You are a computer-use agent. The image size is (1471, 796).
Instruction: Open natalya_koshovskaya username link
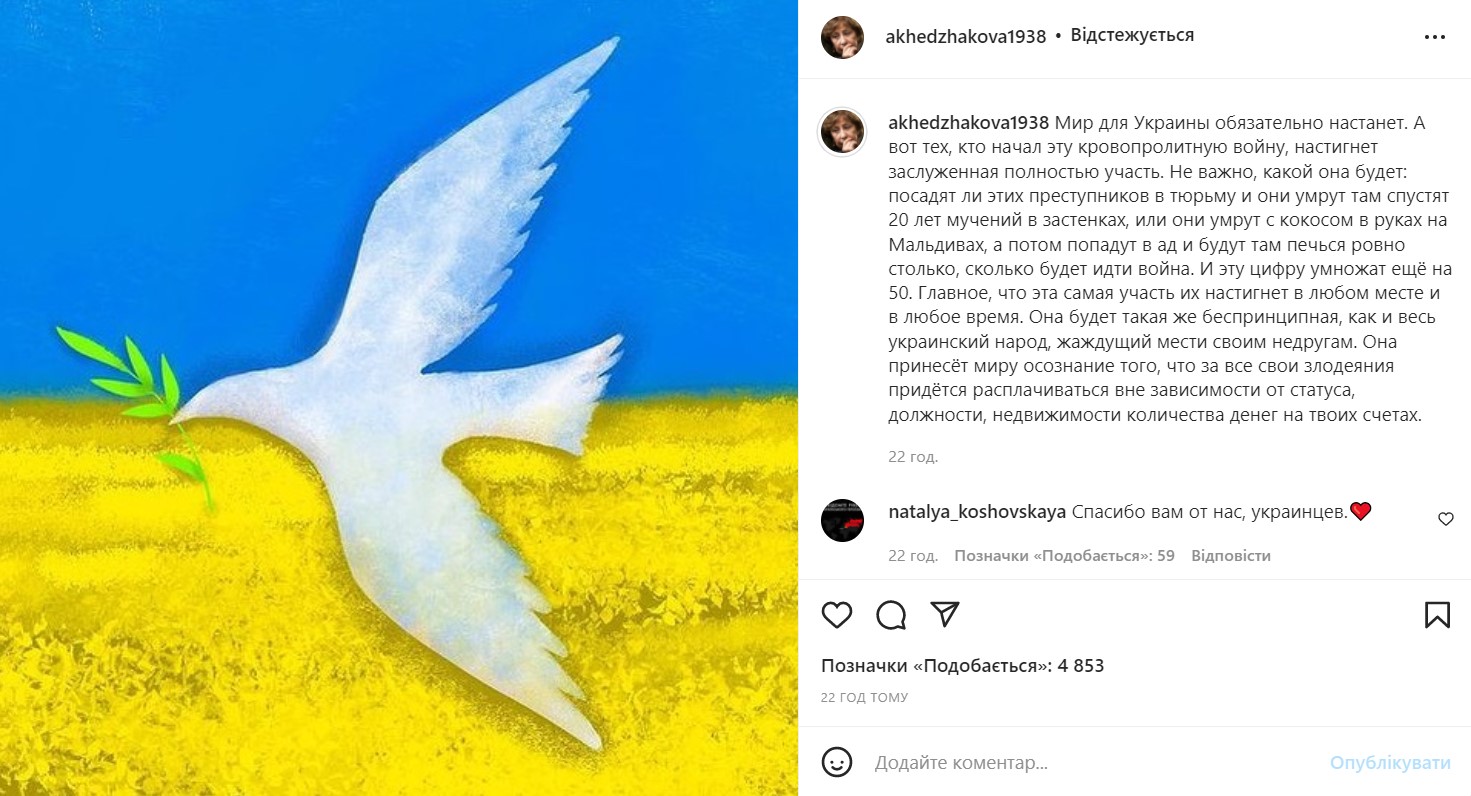tap(977, 512)
